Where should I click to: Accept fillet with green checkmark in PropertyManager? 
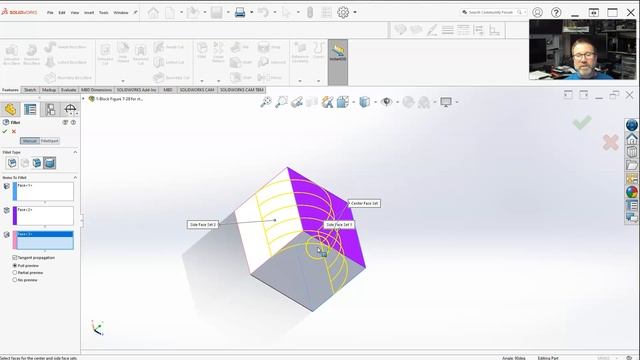click(5, 131)
